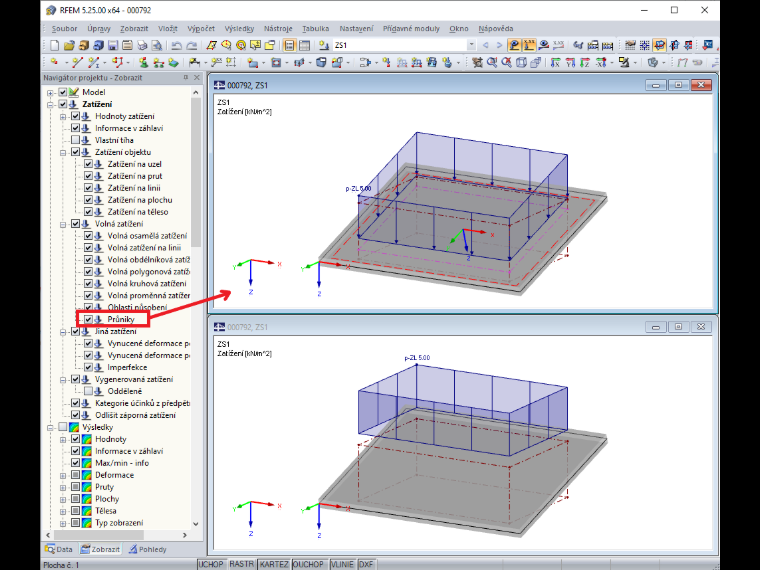760x570 pixels.
Task: Collapse the Zatížení tree node
Action: (50, 104)
